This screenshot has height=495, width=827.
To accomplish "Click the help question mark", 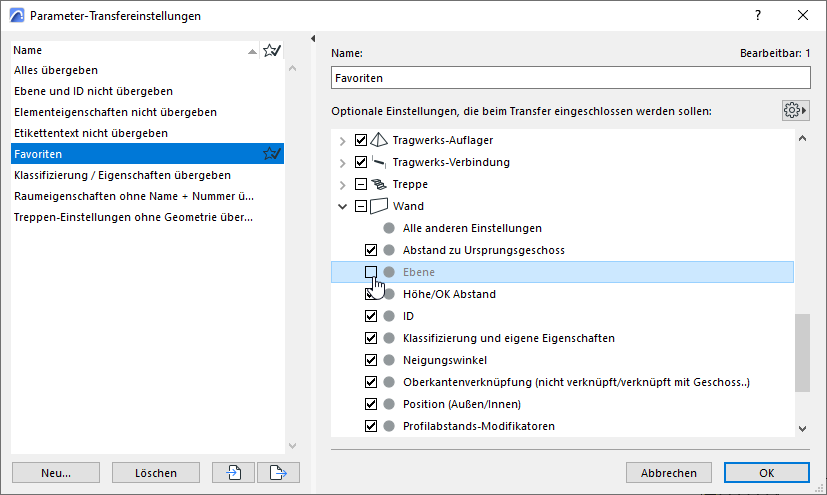I will (x=758, y=15).
